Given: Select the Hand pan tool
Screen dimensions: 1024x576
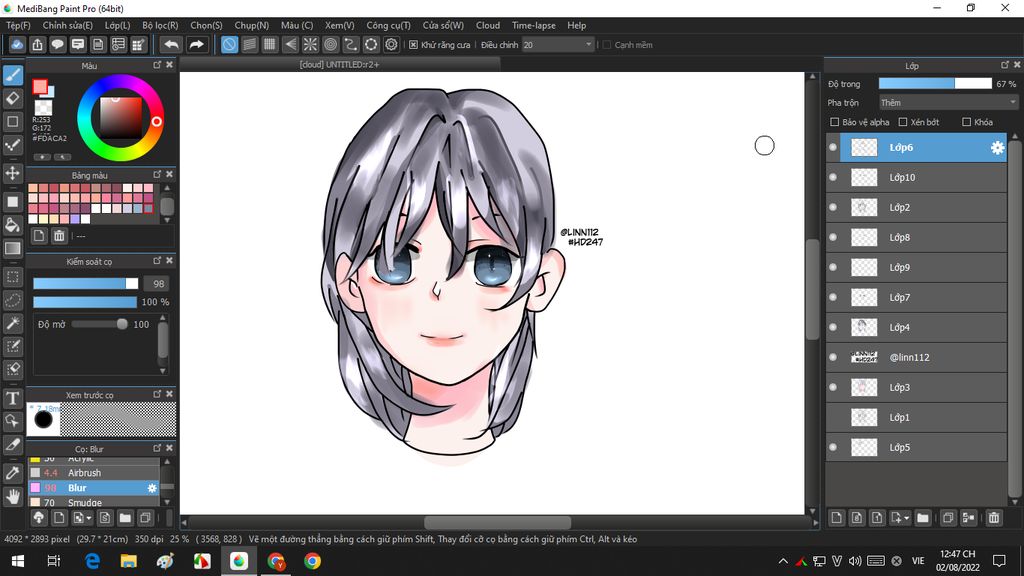Looking at the screenshot, I should coord(12,497).
